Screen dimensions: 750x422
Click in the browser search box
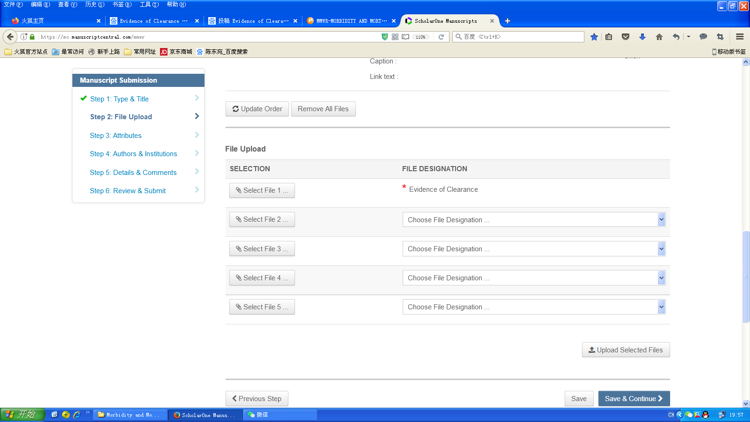click(x=520, y=37)
